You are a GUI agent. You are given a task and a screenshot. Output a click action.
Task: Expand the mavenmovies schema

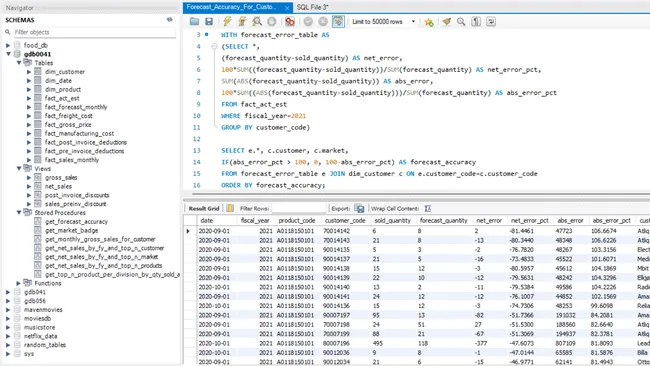point(8,310)
